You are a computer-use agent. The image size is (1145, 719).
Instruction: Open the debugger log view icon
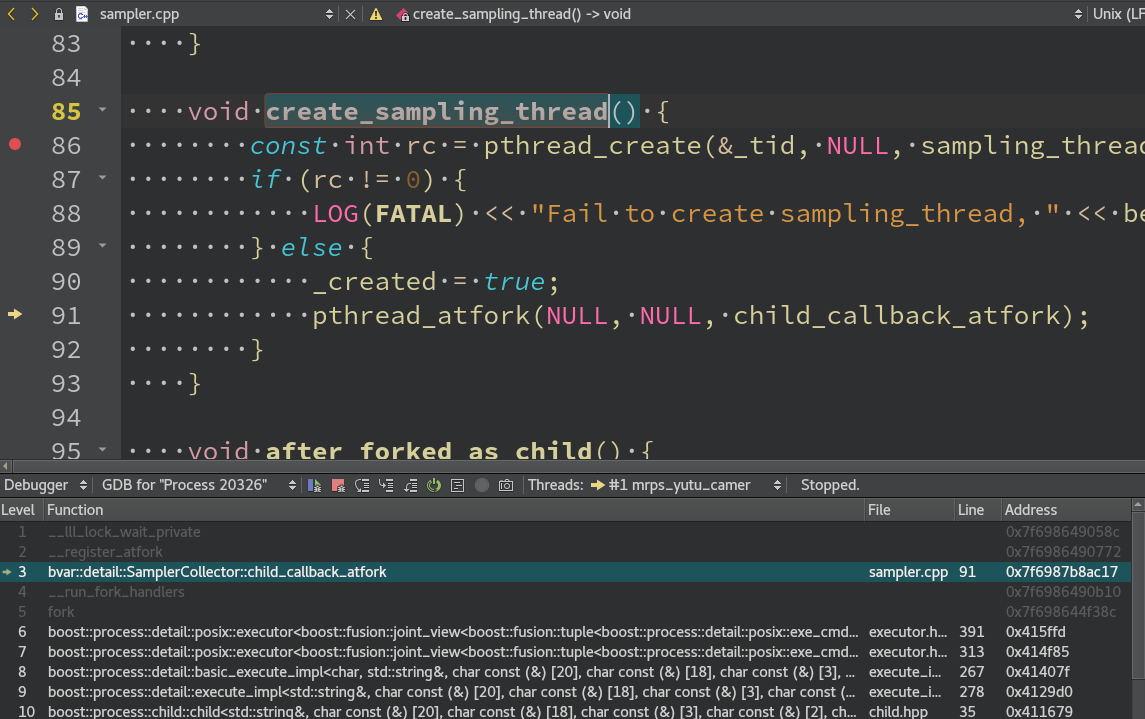tap(457, 485)
